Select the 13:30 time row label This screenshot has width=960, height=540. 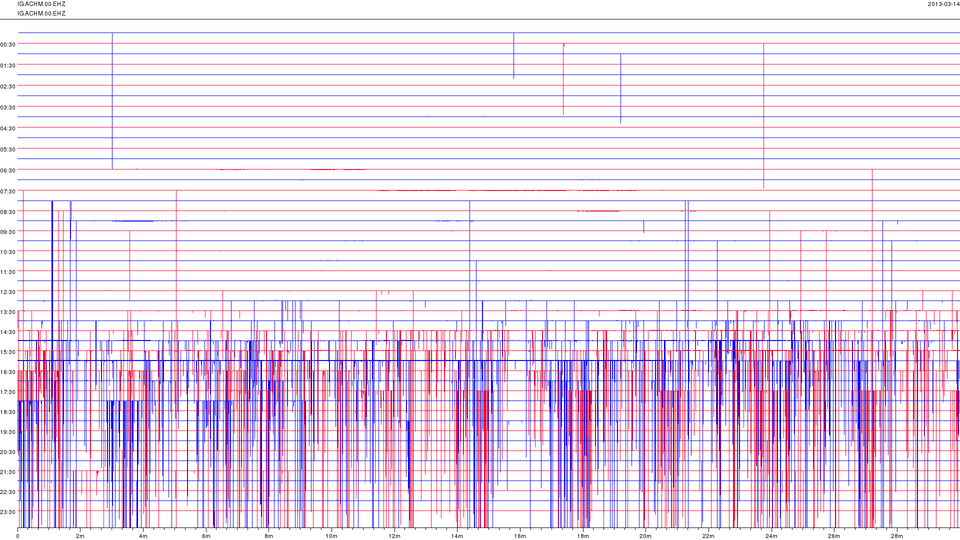pyautogui.click(x=8, y=312)
